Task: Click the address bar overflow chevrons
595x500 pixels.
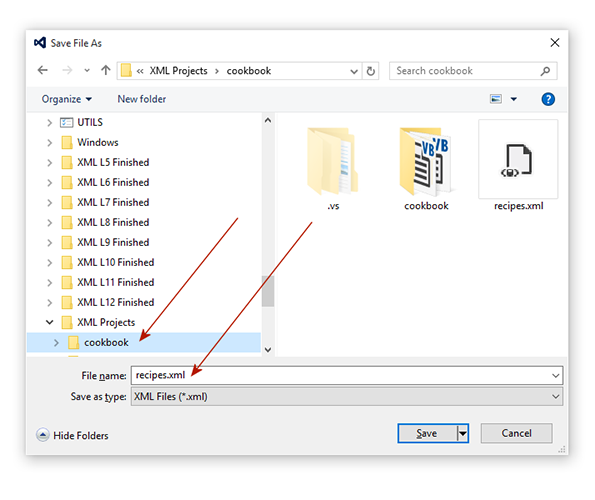Action: pyautogui.click(x=140, y=71)
